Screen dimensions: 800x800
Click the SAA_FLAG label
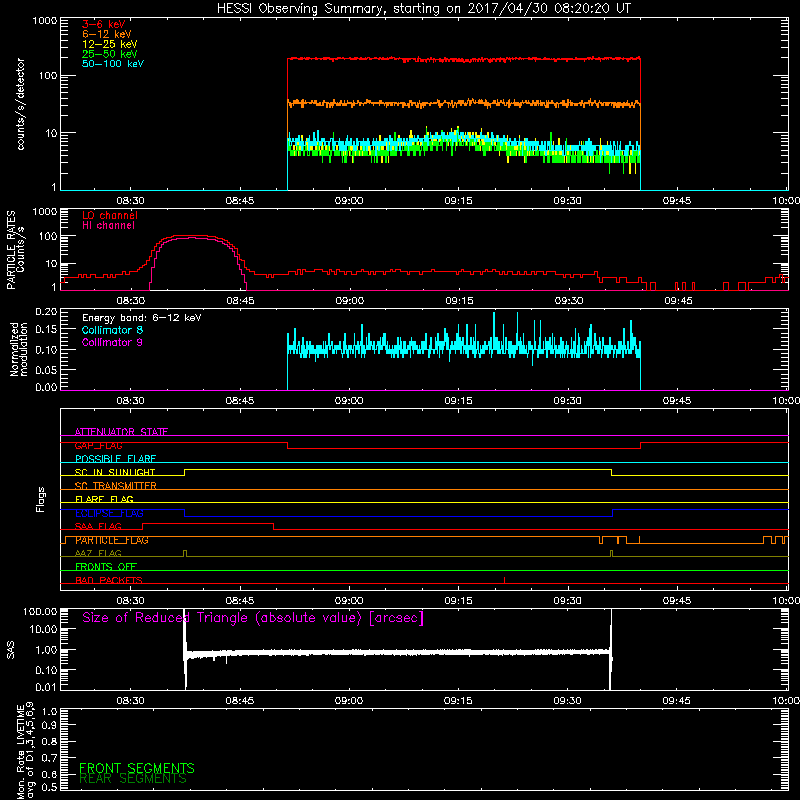click(x=98, y=526)
